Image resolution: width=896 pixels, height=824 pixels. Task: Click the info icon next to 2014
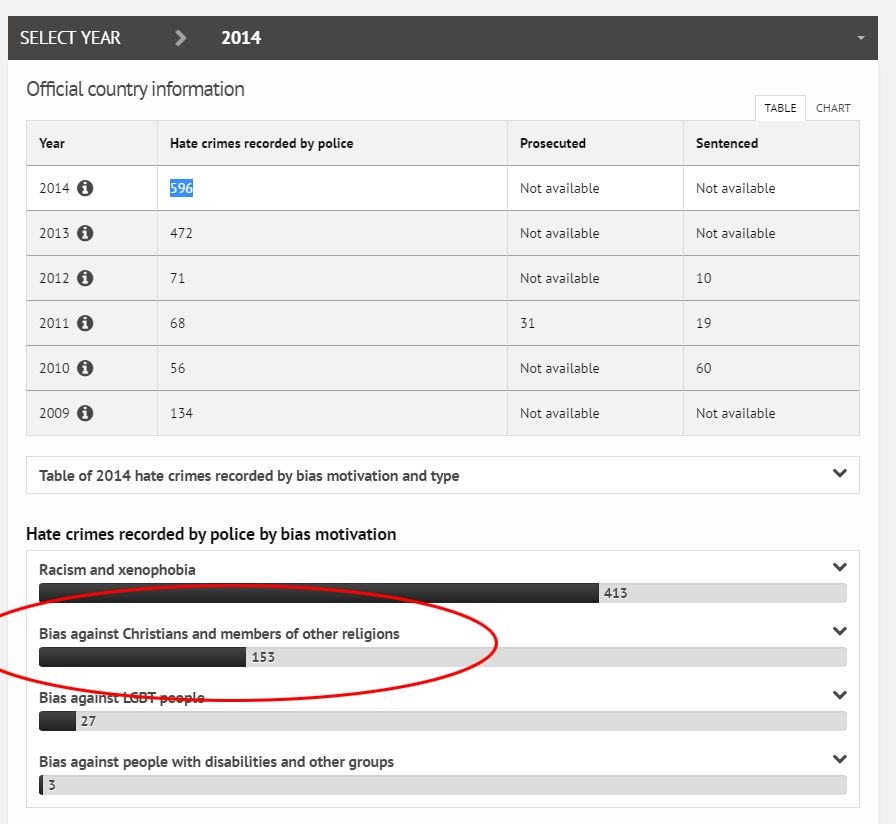pos(85,188)
